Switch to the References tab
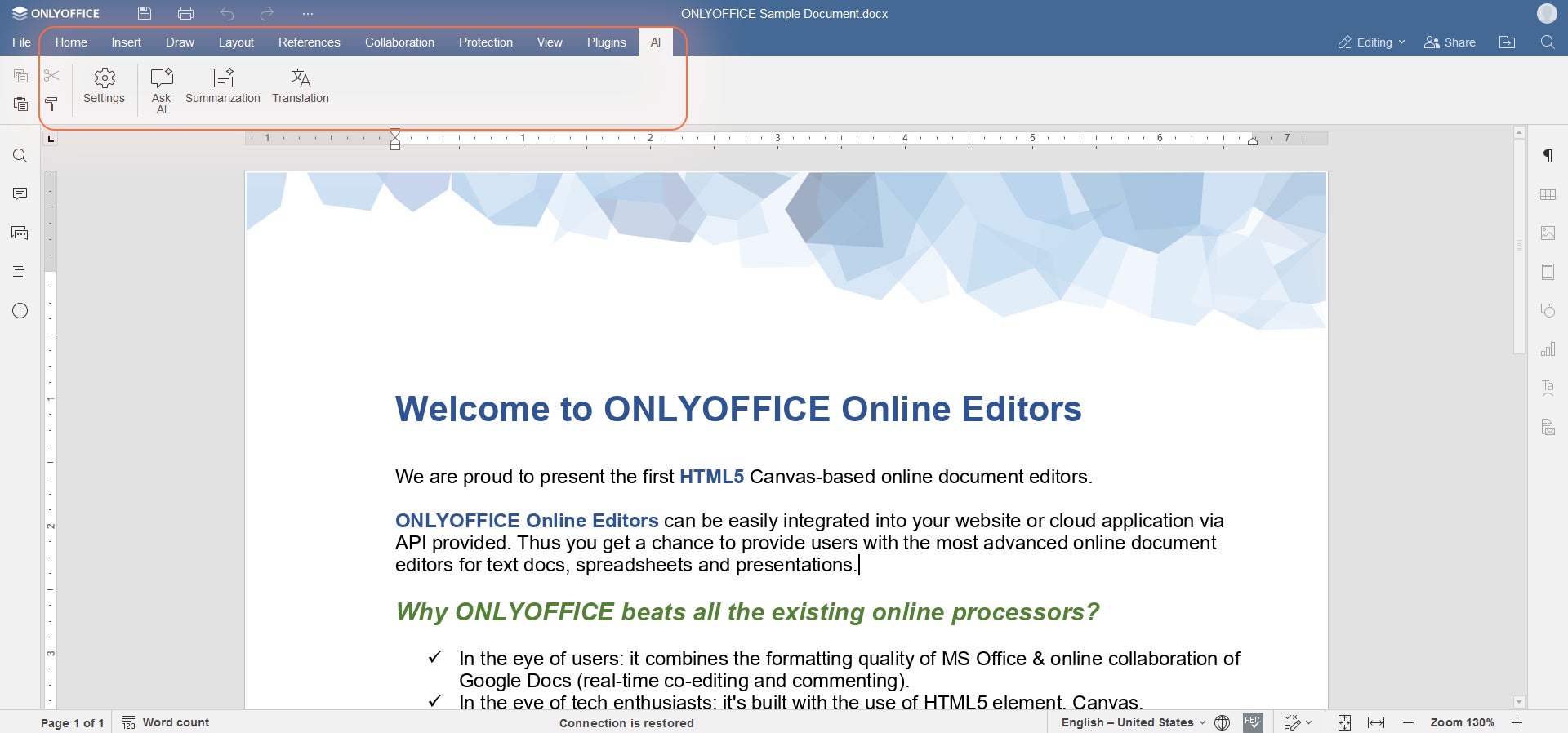The width and height of the screenshot is (1568, 733). (x=310, y=42)
